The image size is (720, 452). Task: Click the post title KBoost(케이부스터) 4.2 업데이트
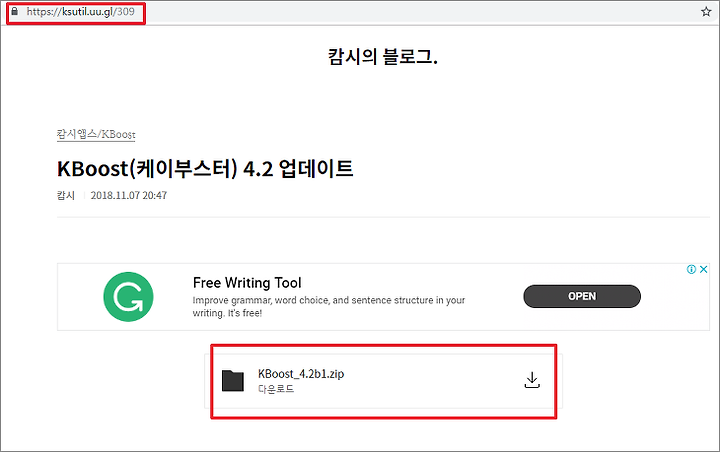point(205,169)
